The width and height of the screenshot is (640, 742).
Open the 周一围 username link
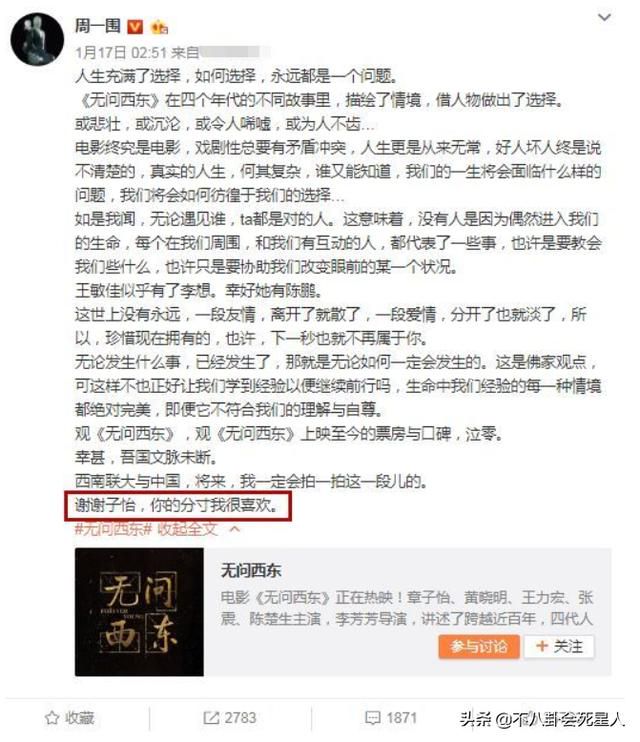98,26
